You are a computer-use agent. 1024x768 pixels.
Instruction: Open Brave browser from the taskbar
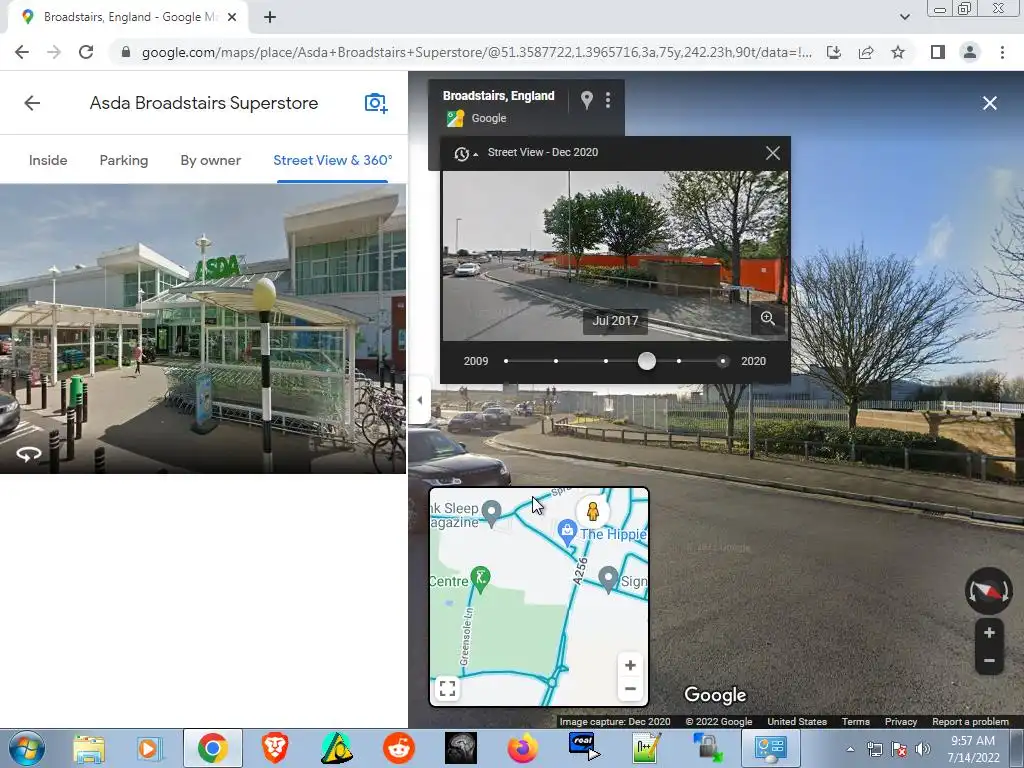click(275, 748)
